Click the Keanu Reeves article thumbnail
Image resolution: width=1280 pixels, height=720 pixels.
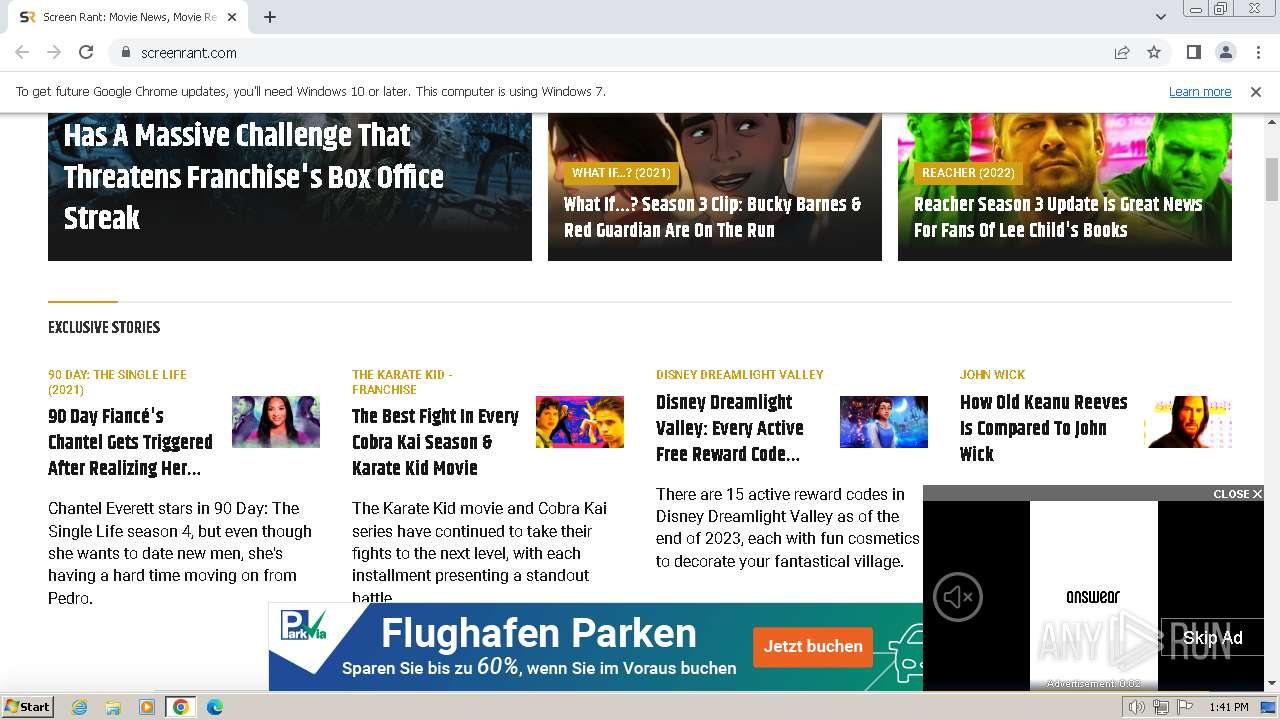tap(1188, 422)
